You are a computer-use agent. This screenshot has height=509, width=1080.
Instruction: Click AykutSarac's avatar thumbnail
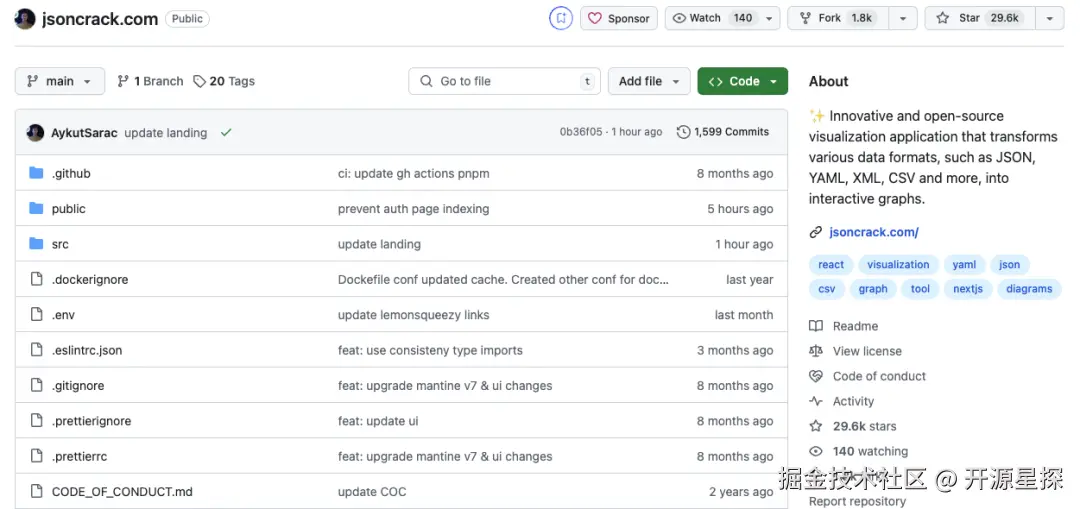click(35, 132)
